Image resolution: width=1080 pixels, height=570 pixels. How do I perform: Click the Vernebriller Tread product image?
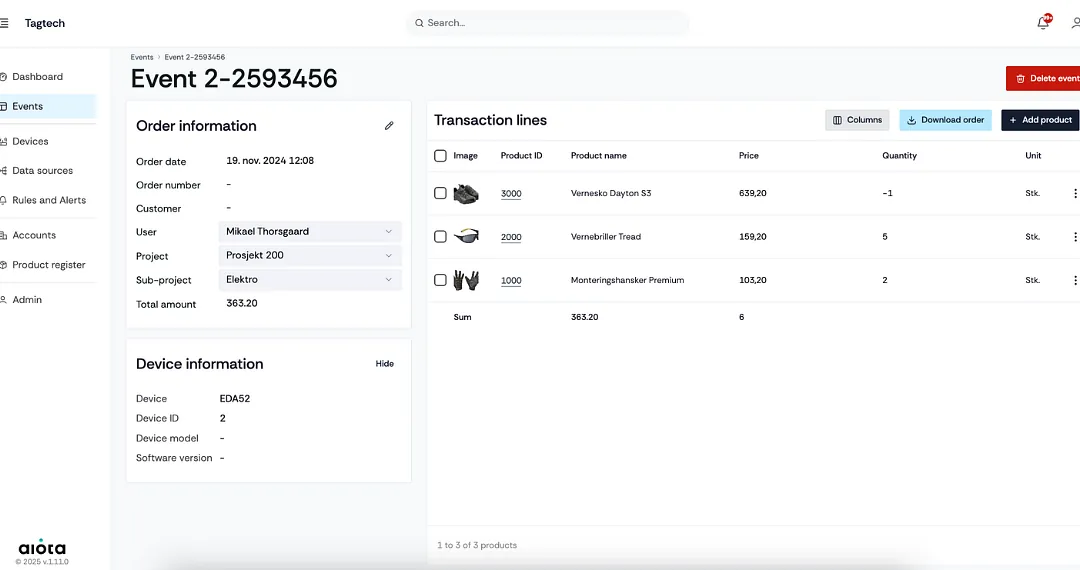click(x=466, y=237)
